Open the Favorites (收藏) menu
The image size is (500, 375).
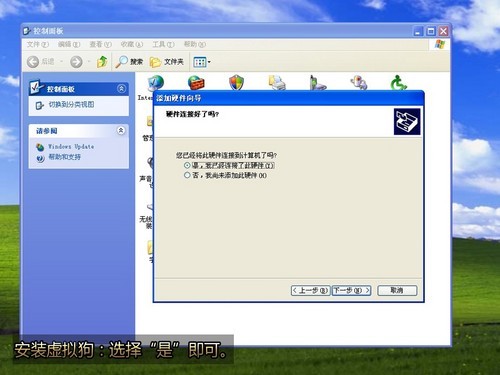[132, 44]
